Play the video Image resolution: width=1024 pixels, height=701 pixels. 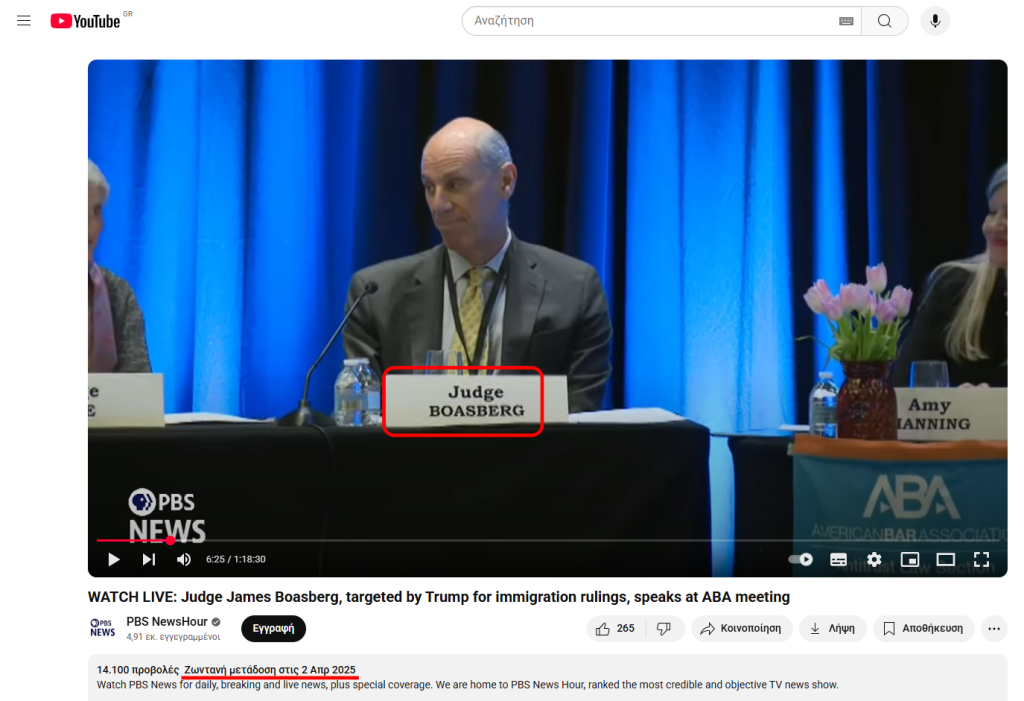(x=114, y=559)
